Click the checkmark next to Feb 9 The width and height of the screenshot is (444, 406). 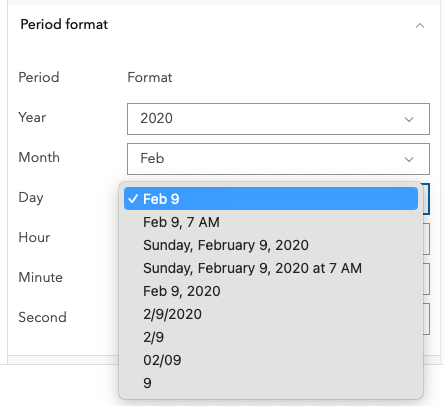click(x=133, y=199)
